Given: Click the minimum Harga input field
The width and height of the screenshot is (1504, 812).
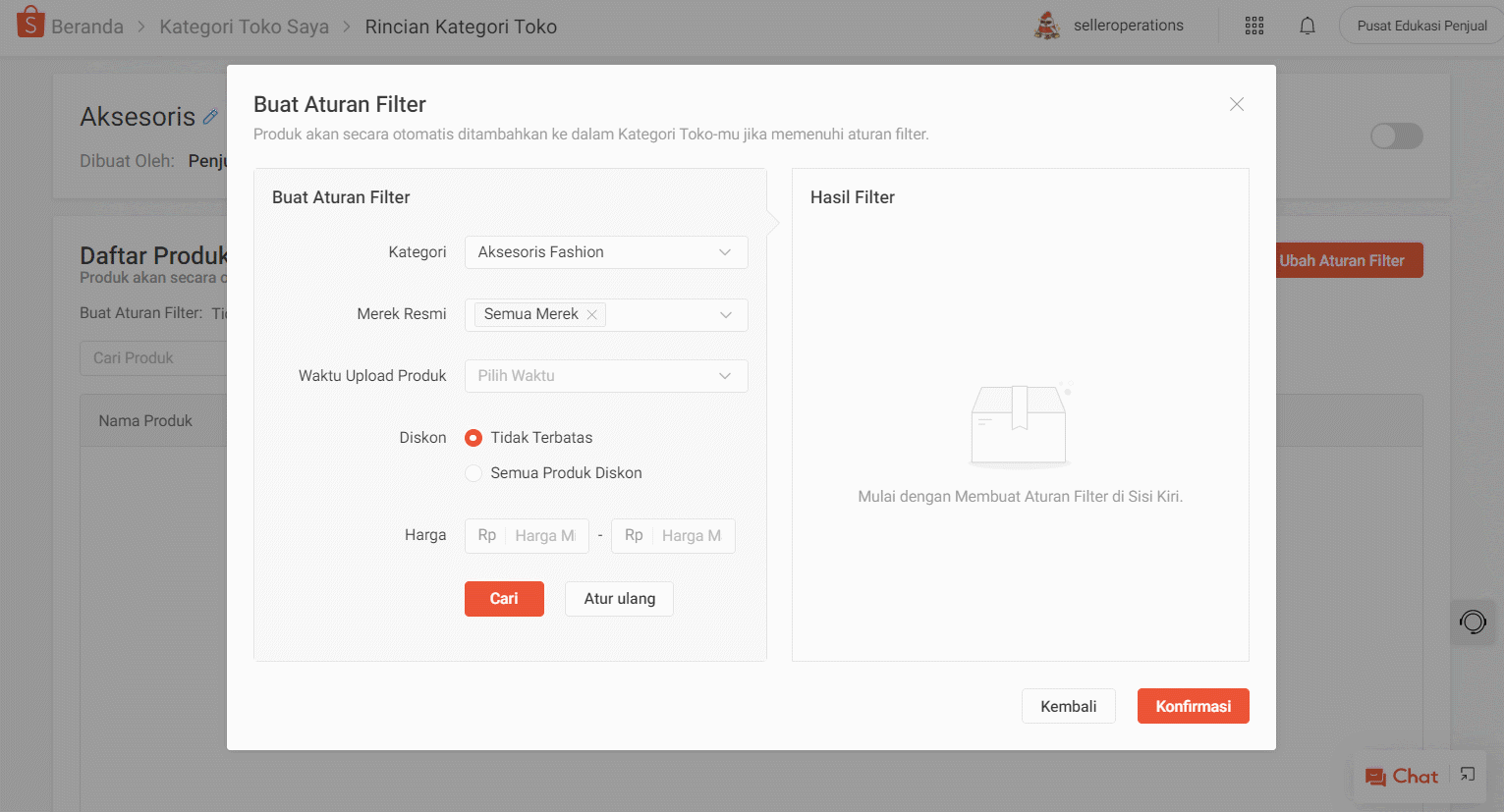Looking at the screenshot, I should (544, 536).
